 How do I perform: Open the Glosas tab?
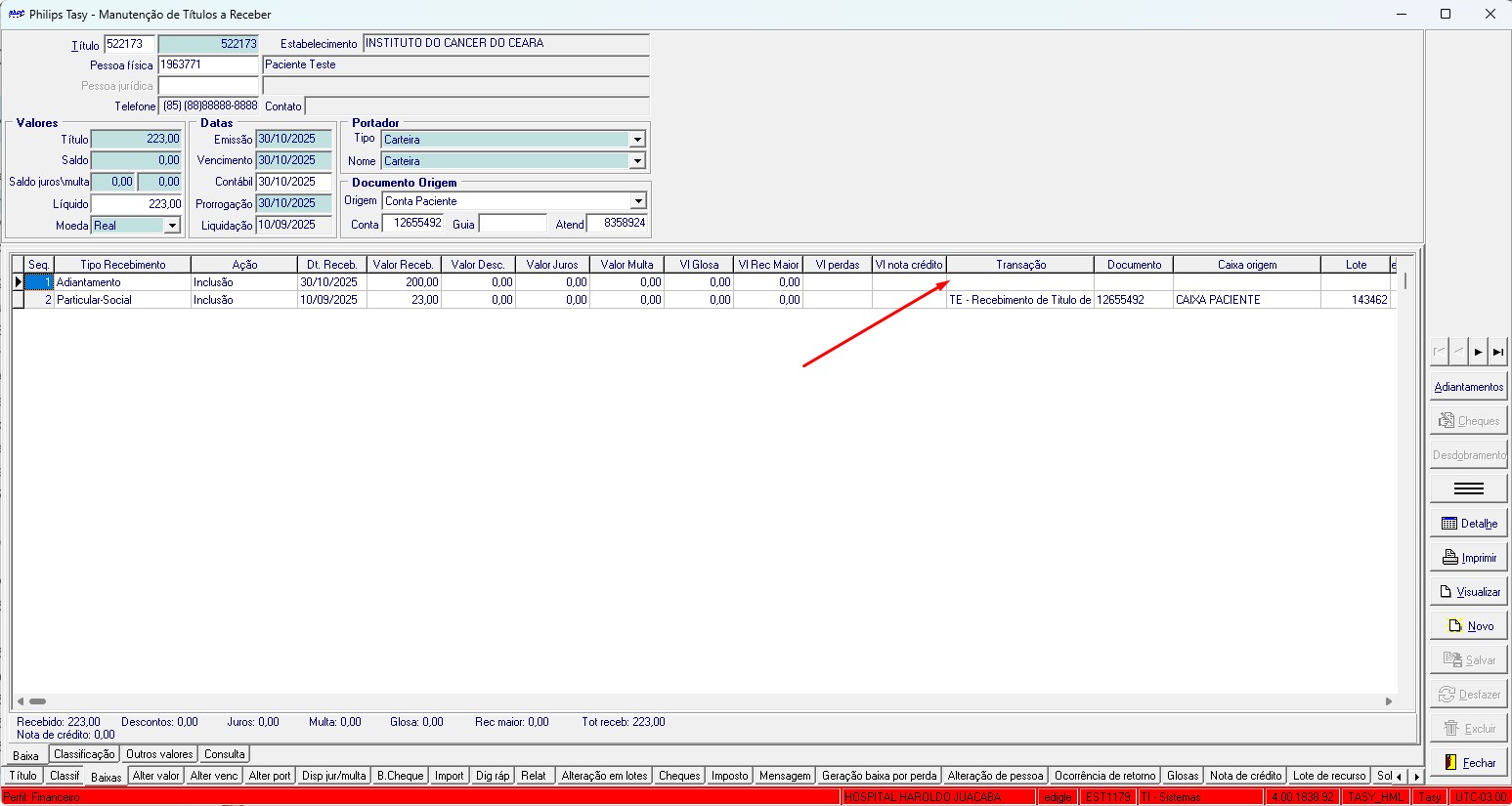[1182, 776]
